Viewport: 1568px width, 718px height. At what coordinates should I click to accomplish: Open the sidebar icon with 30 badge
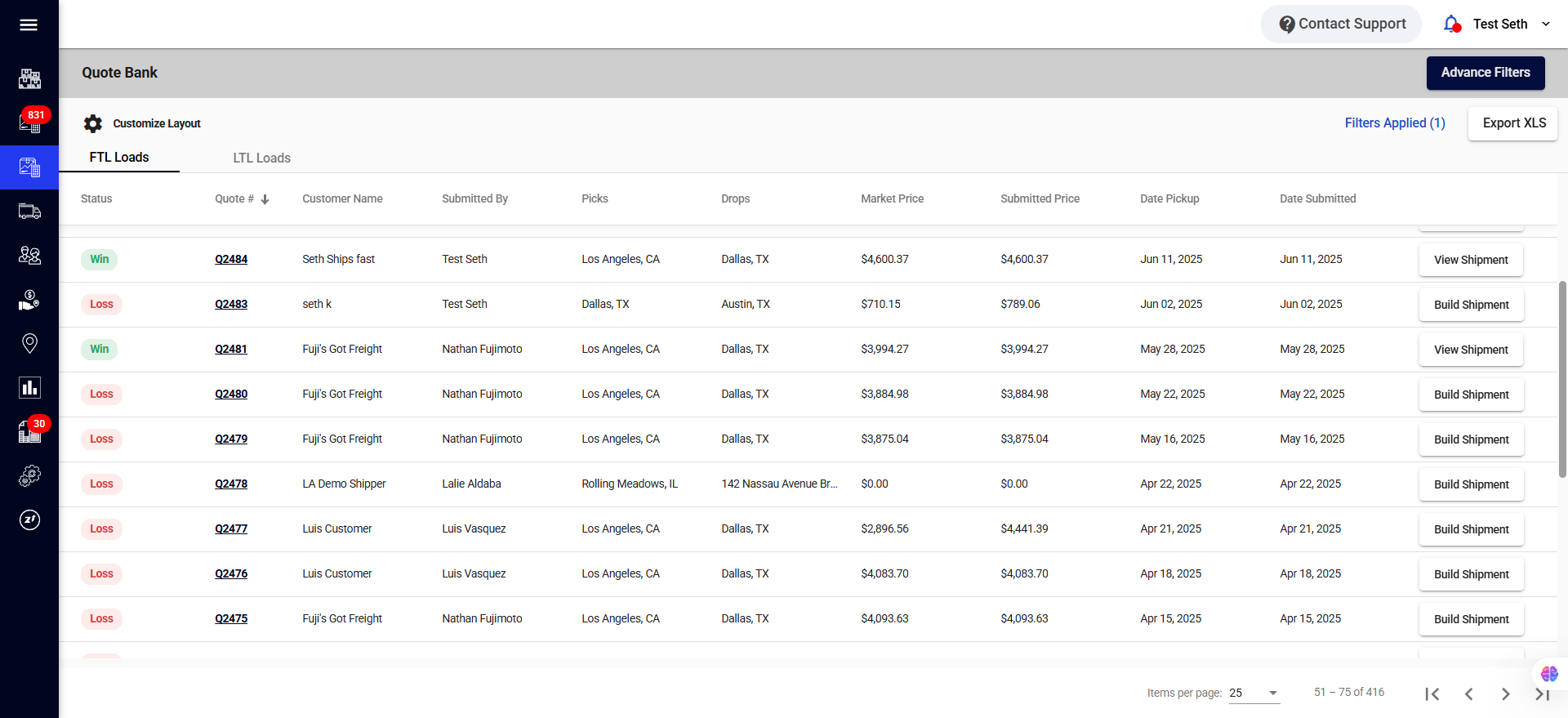[29, 431]
